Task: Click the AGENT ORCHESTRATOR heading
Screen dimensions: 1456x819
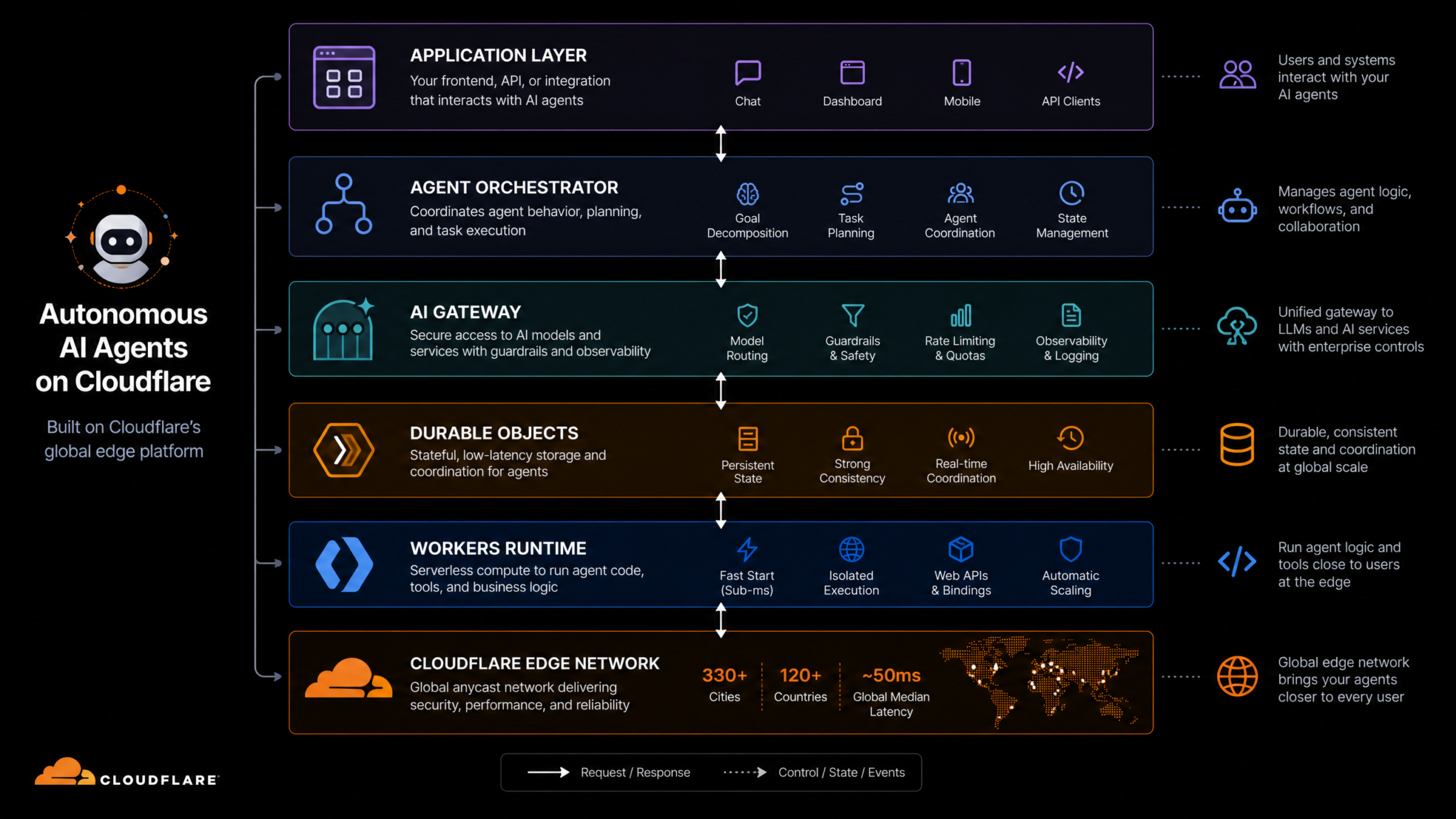Action: click(514, 188)
